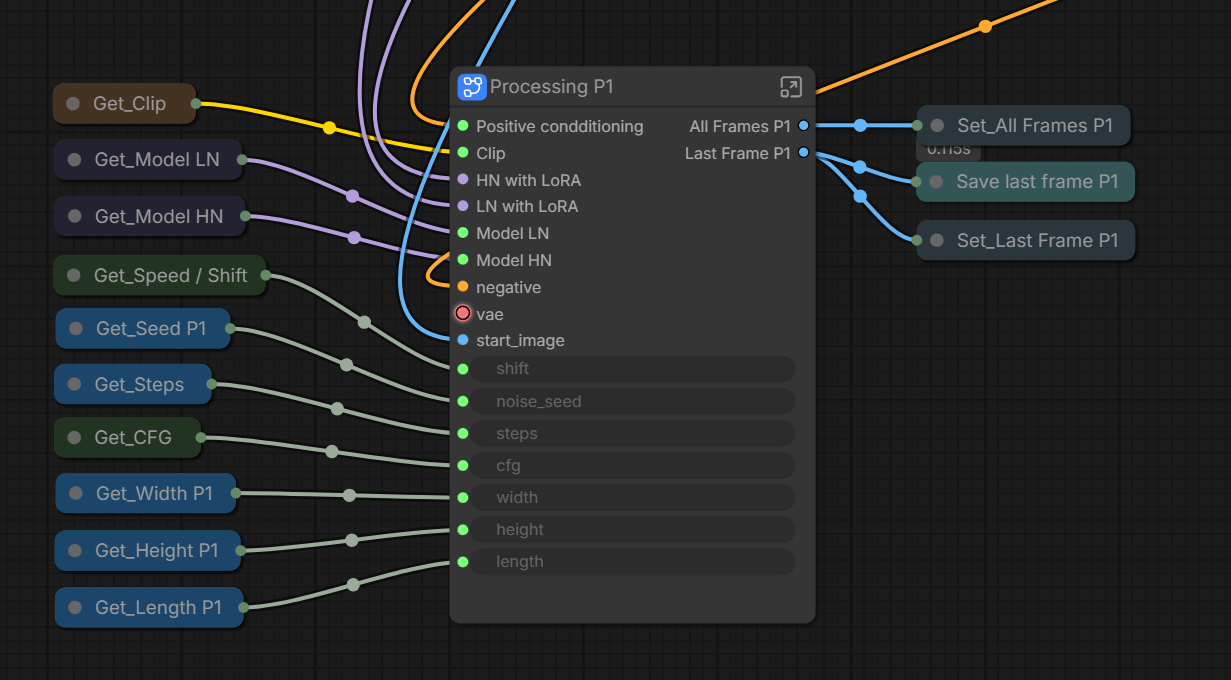Click the Last Frame P1 output socket
1231x680 pixels.
pos(803,153)
